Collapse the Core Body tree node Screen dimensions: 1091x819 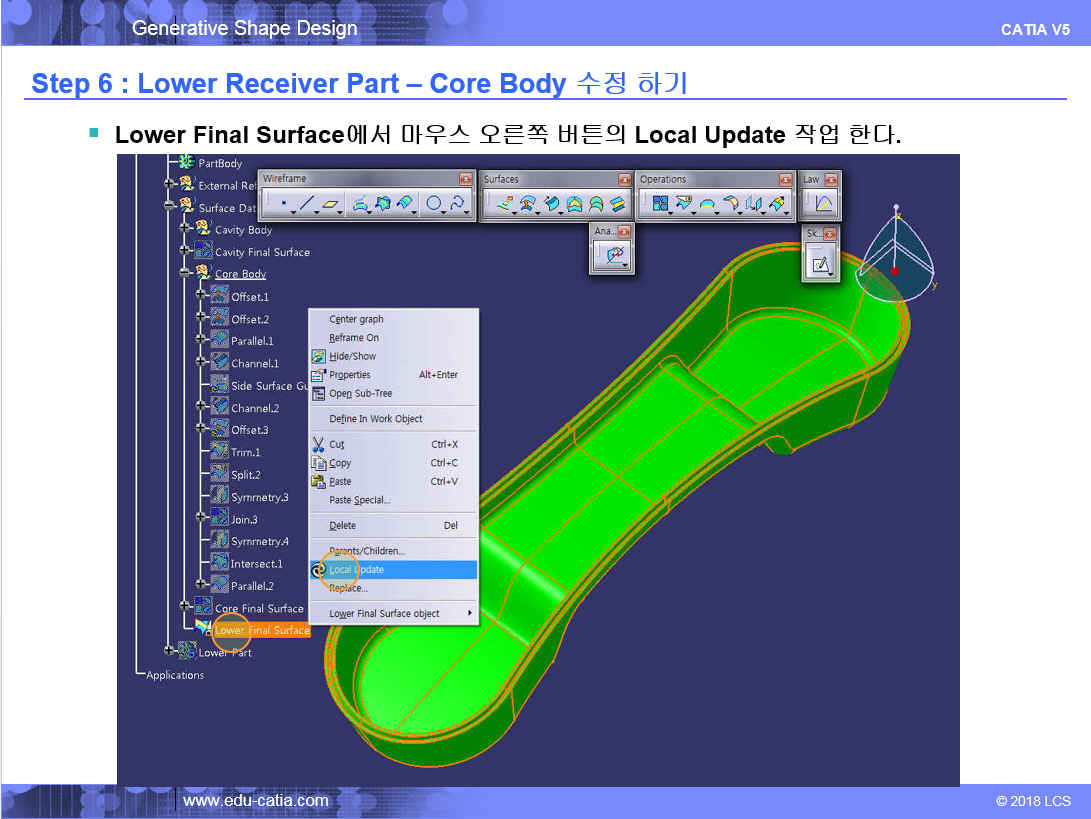[186, 273]
